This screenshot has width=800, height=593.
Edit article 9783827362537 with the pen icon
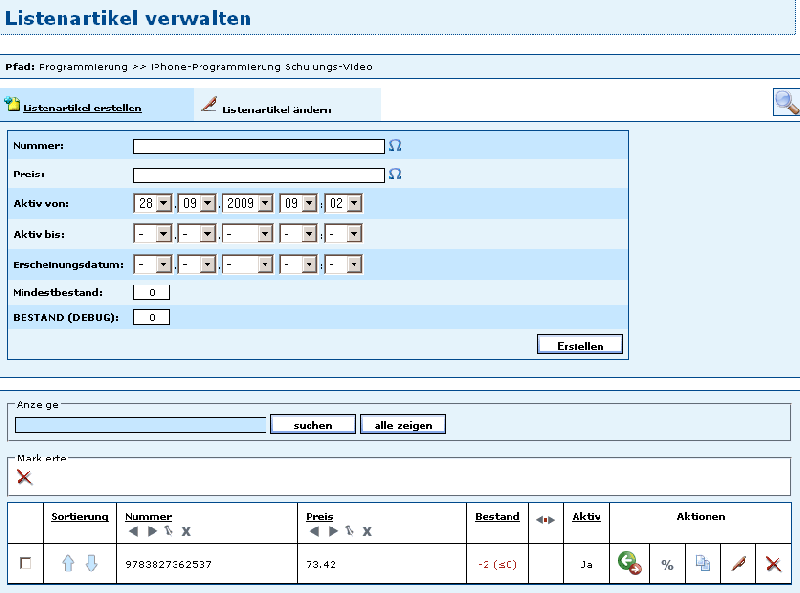point(738,563)
